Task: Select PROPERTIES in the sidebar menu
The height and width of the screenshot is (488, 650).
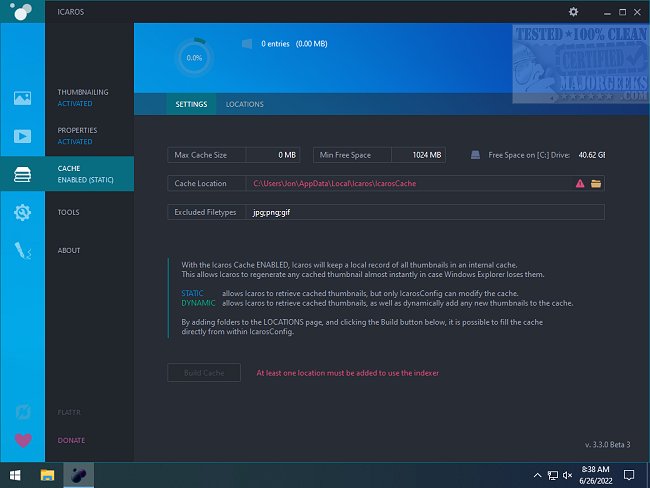Action: [x=78, y=130]
